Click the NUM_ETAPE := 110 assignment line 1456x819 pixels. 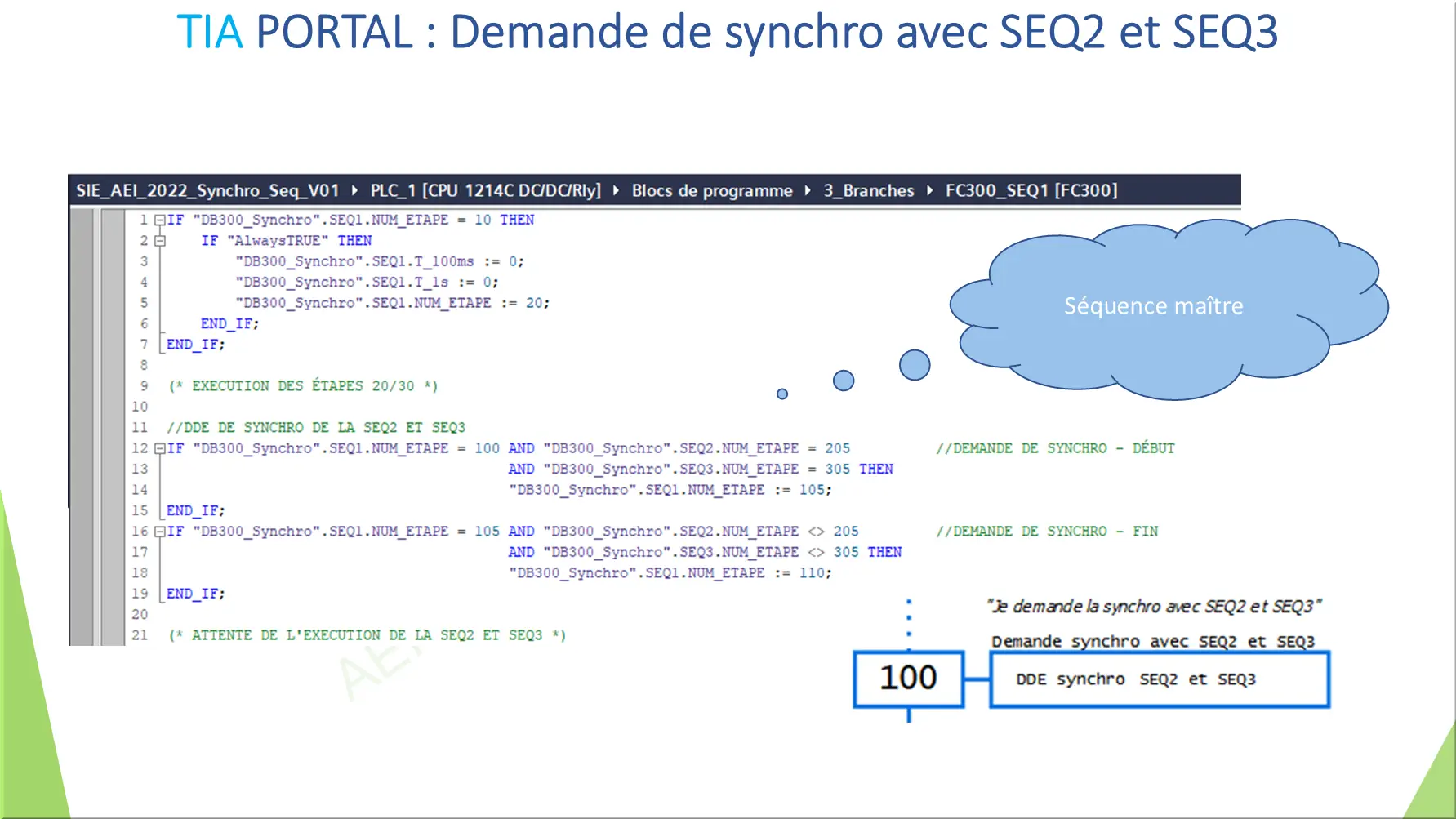669,573
